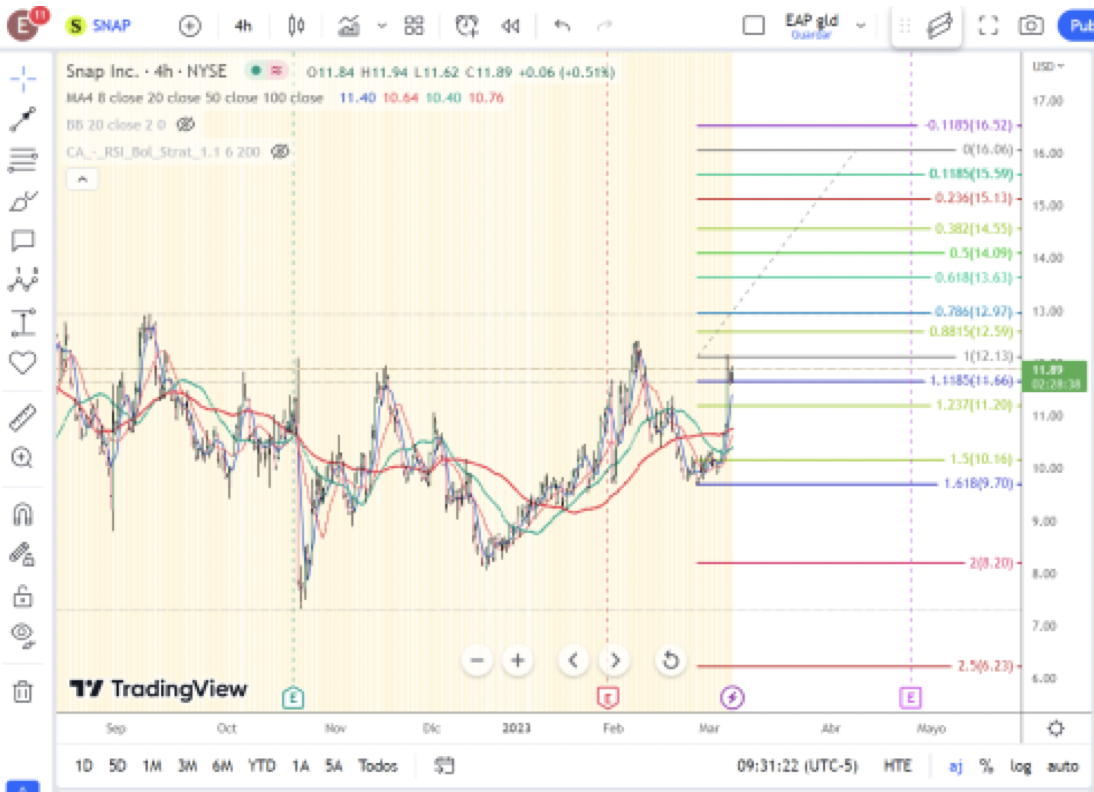Create an alert with the clock icon
Image resolution: width=1094 pixels, height=792 pixels.
467,26
